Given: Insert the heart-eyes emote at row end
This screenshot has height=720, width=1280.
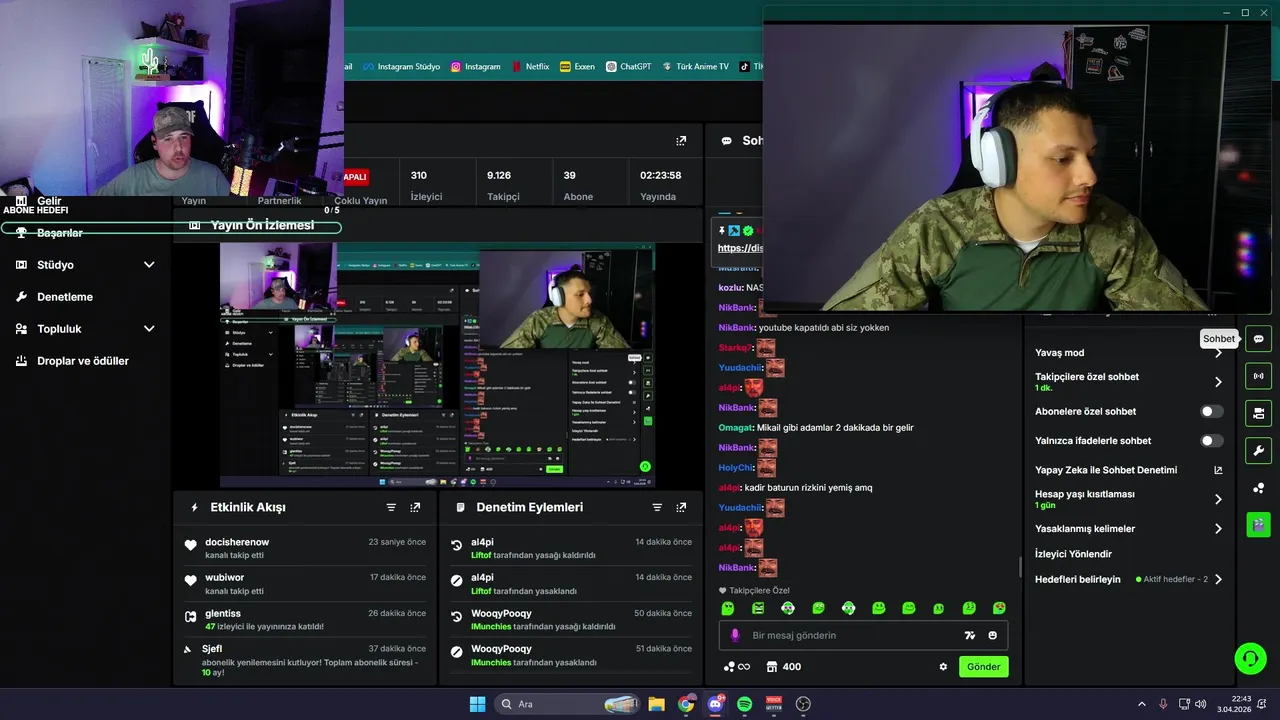Looking at the screenshot, I should coord(999,608).
